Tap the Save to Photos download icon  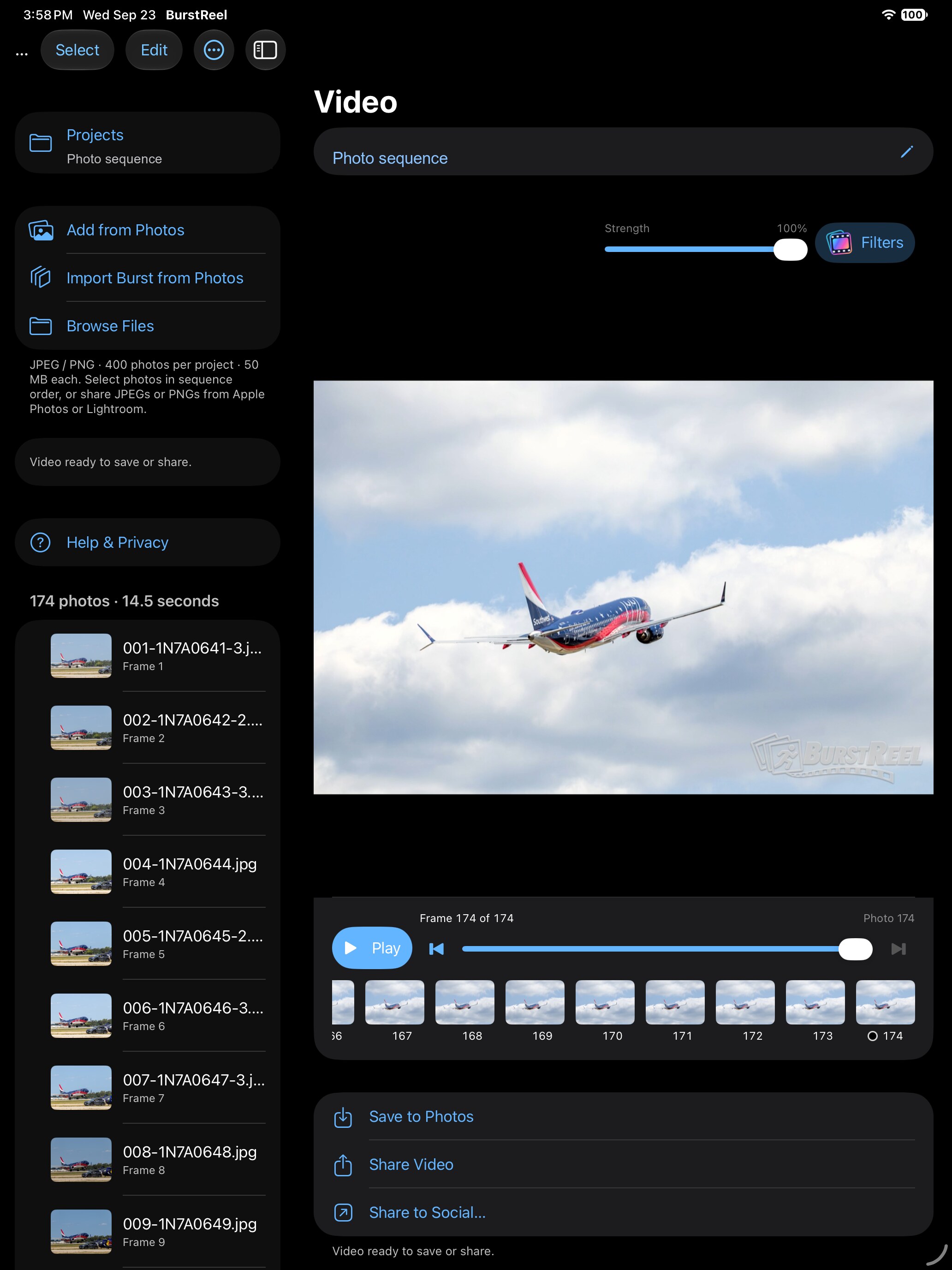click(343, 1117)
